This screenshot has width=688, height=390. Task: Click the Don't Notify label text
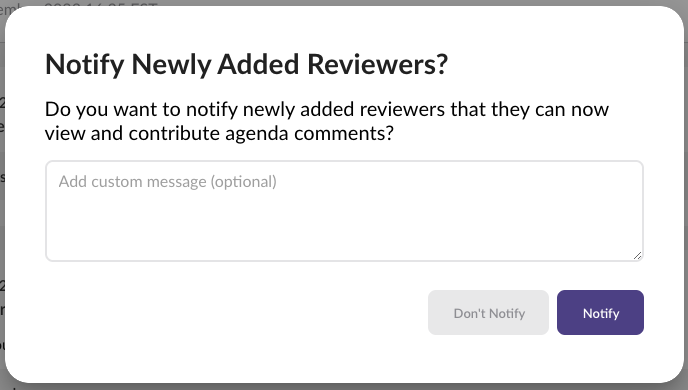click(489, 313)
